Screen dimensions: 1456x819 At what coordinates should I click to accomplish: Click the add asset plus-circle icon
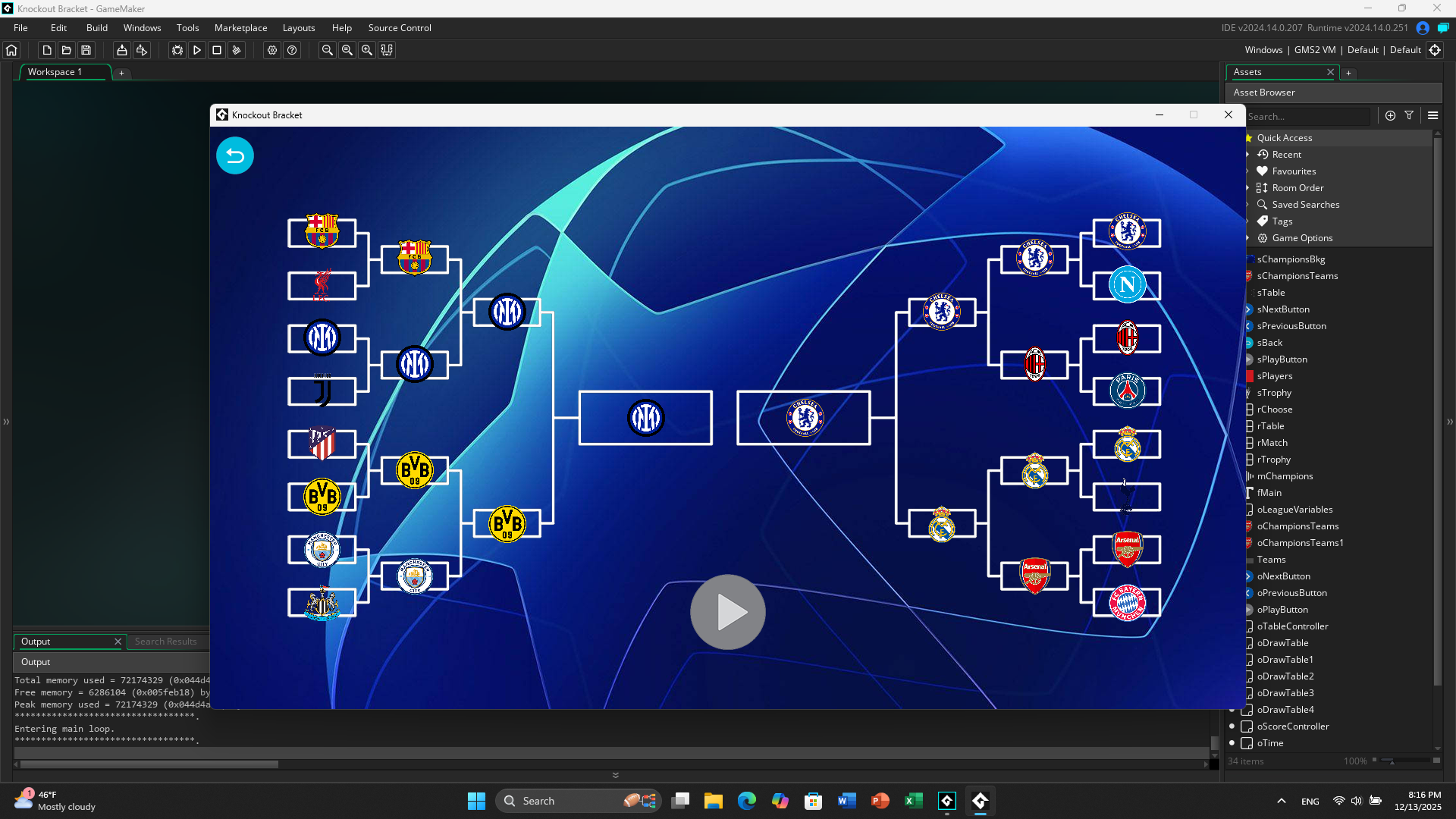[1390, 115]
